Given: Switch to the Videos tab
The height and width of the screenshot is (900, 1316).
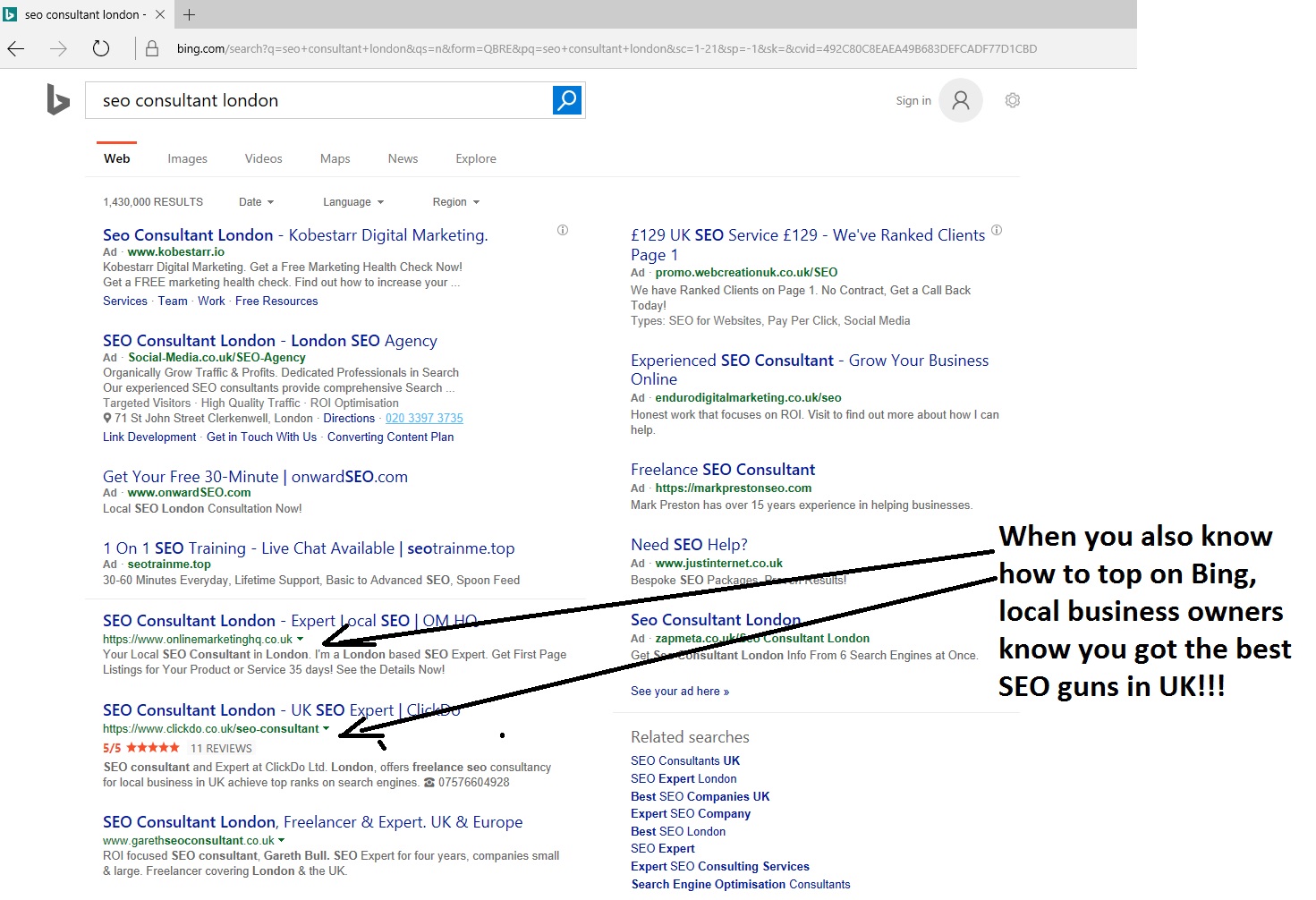Looking at the screenshot, I should coord(263,158).
